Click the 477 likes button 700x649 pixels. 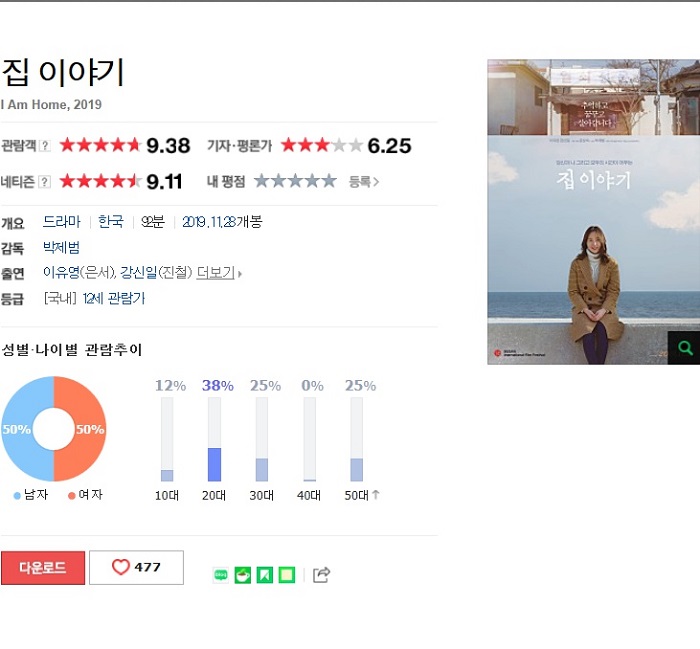pyautogui.click(x=136, y=567)
